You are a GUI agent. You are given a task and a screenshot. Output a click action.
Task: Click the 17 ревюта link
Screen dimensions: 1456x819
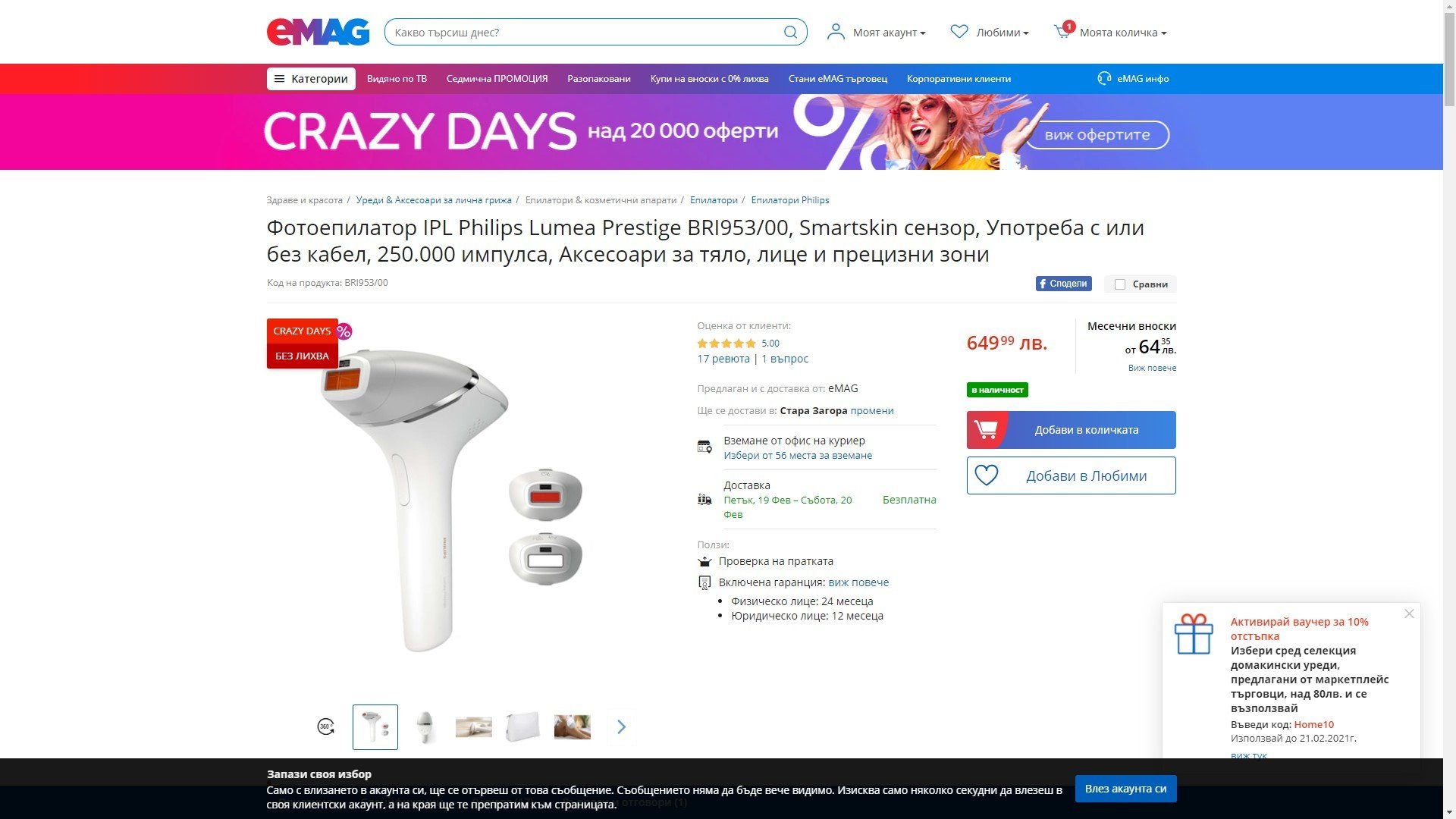[x=723, y=359]
